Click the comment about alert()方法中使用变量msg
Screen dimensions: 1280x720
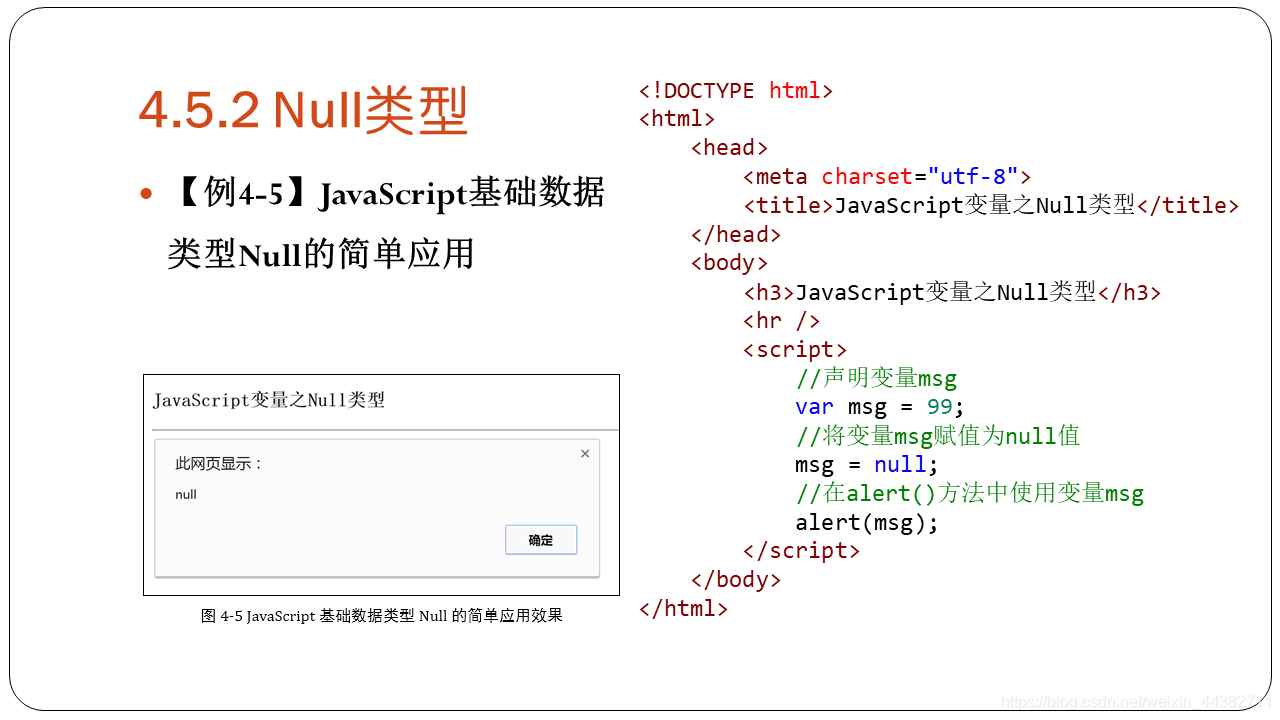[x=969, y=493]
